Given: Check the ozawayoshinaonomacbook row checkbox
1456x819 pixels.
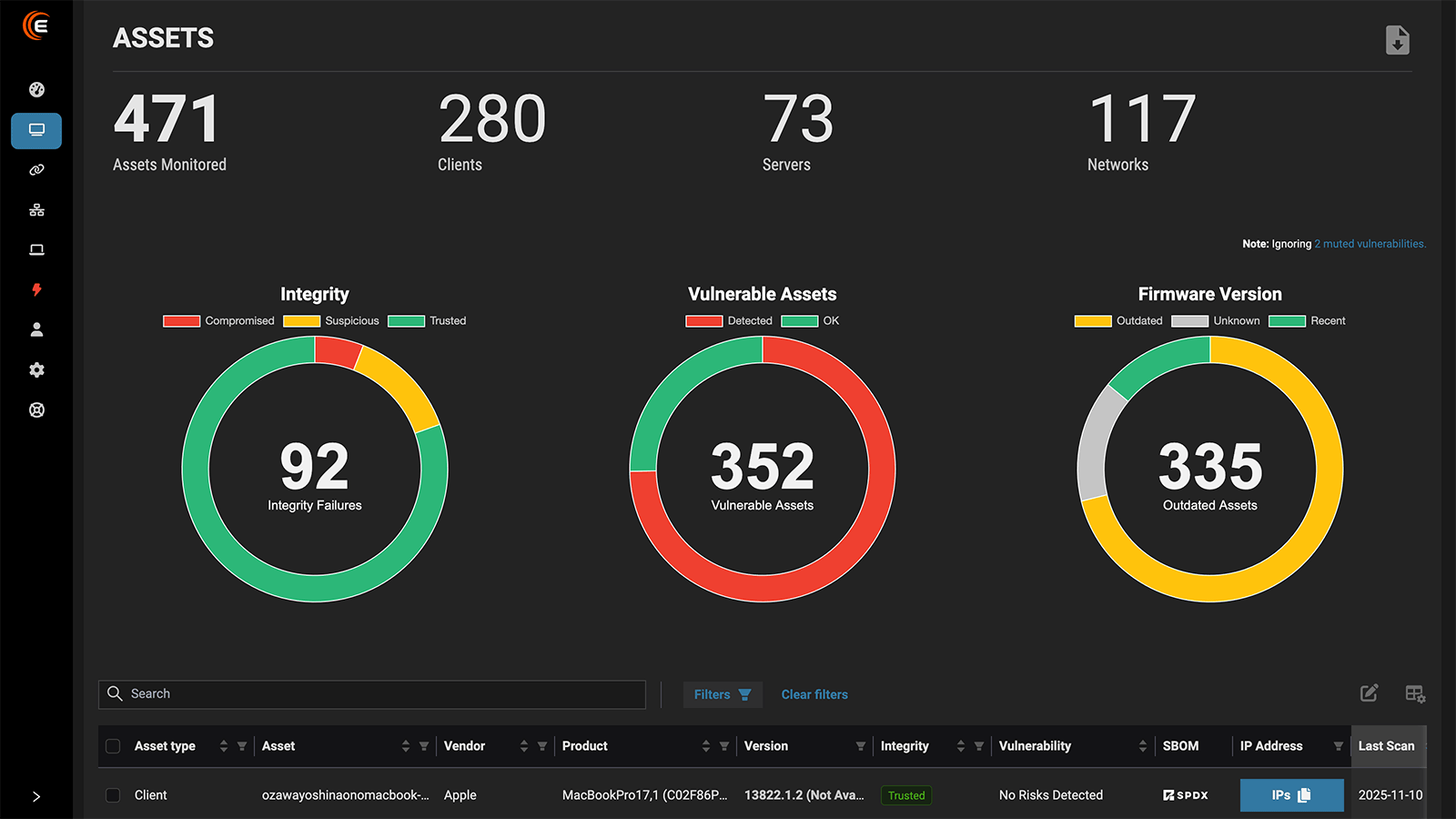Looking at the screenshot, I should [x=113, y=795].
